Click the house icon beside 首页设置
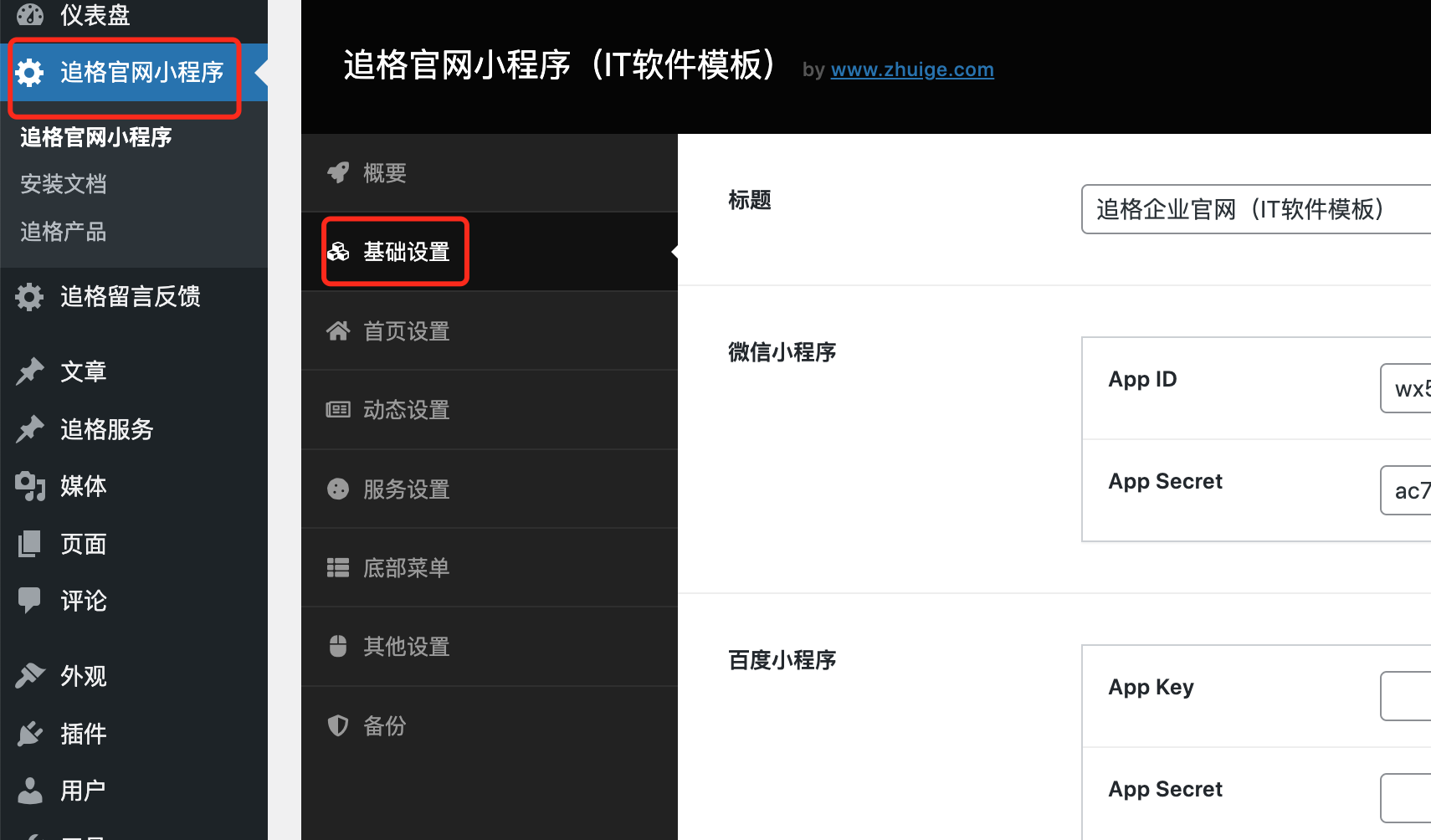Viewport: 1431px width, 840px height. pyautogui.click(x=338, y=331)
